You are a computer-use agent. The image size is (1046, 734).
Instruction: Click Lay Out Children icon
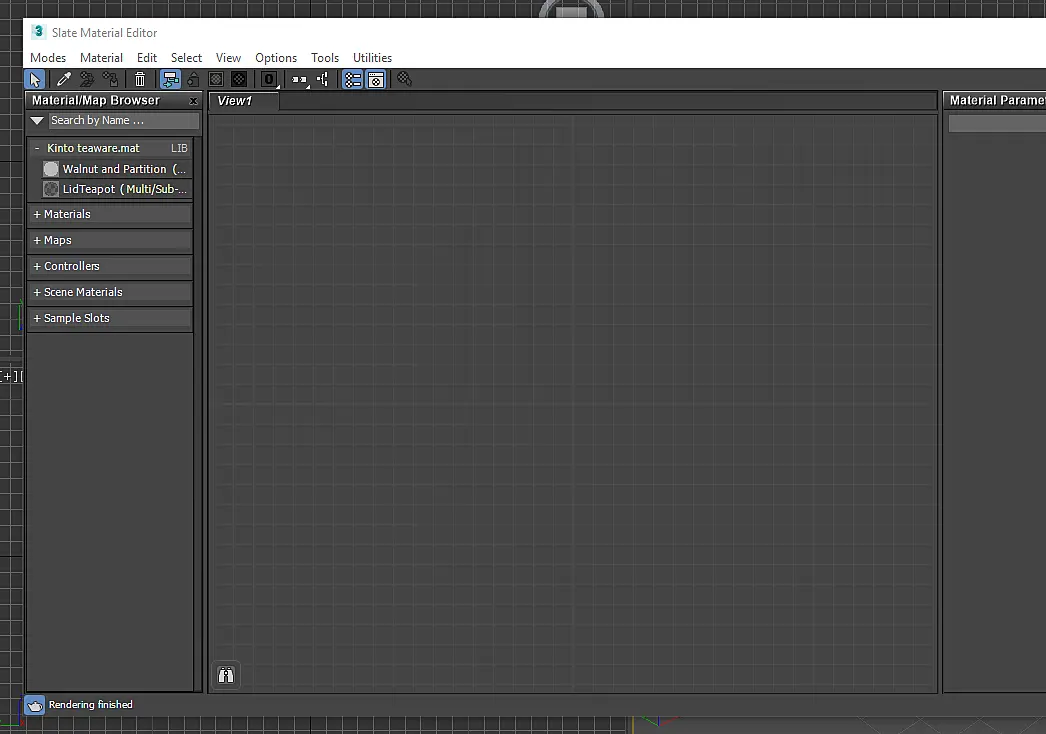(323, 79)
